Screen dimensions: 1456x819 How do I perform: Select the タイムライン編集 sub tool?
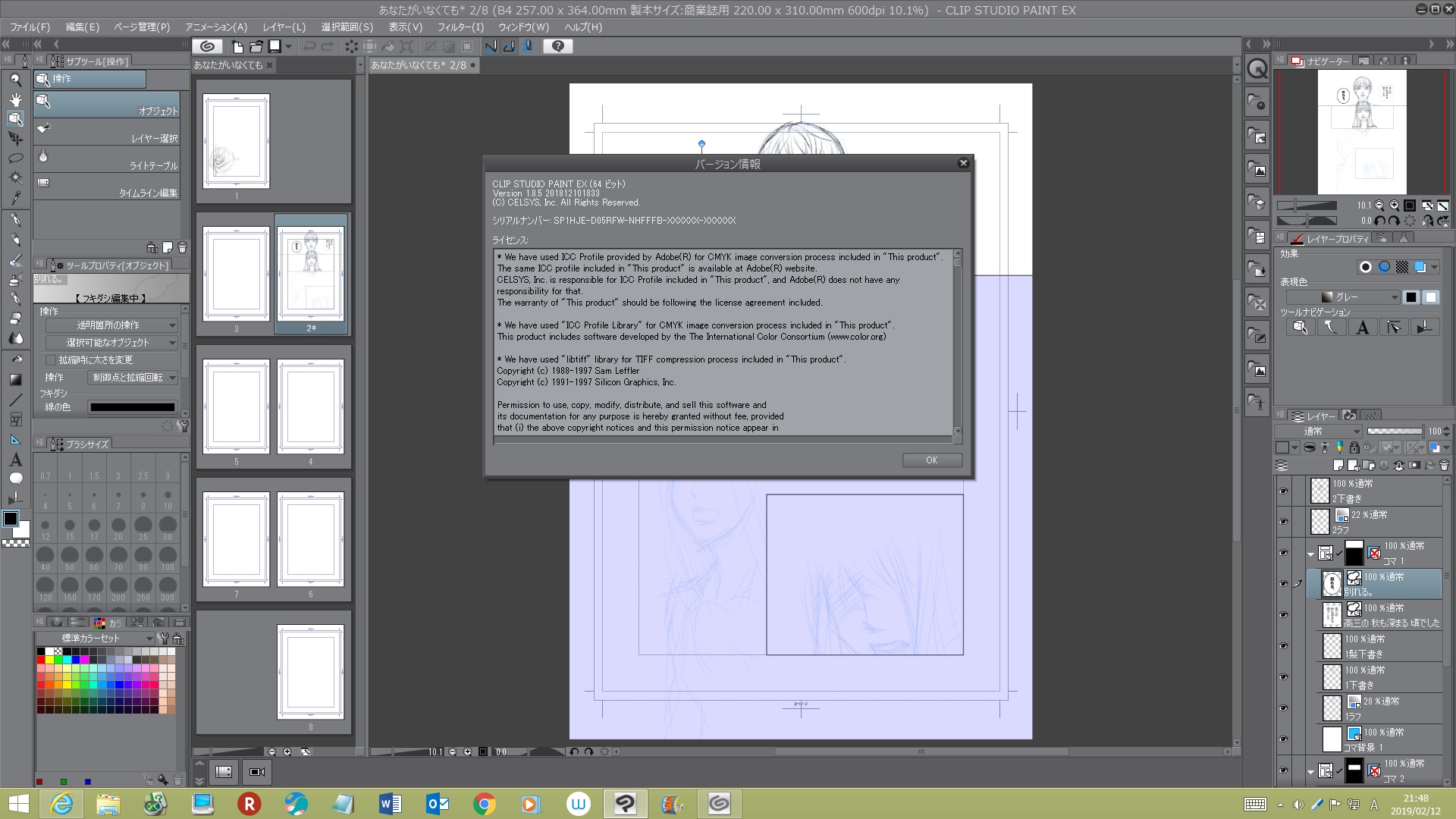107,187
